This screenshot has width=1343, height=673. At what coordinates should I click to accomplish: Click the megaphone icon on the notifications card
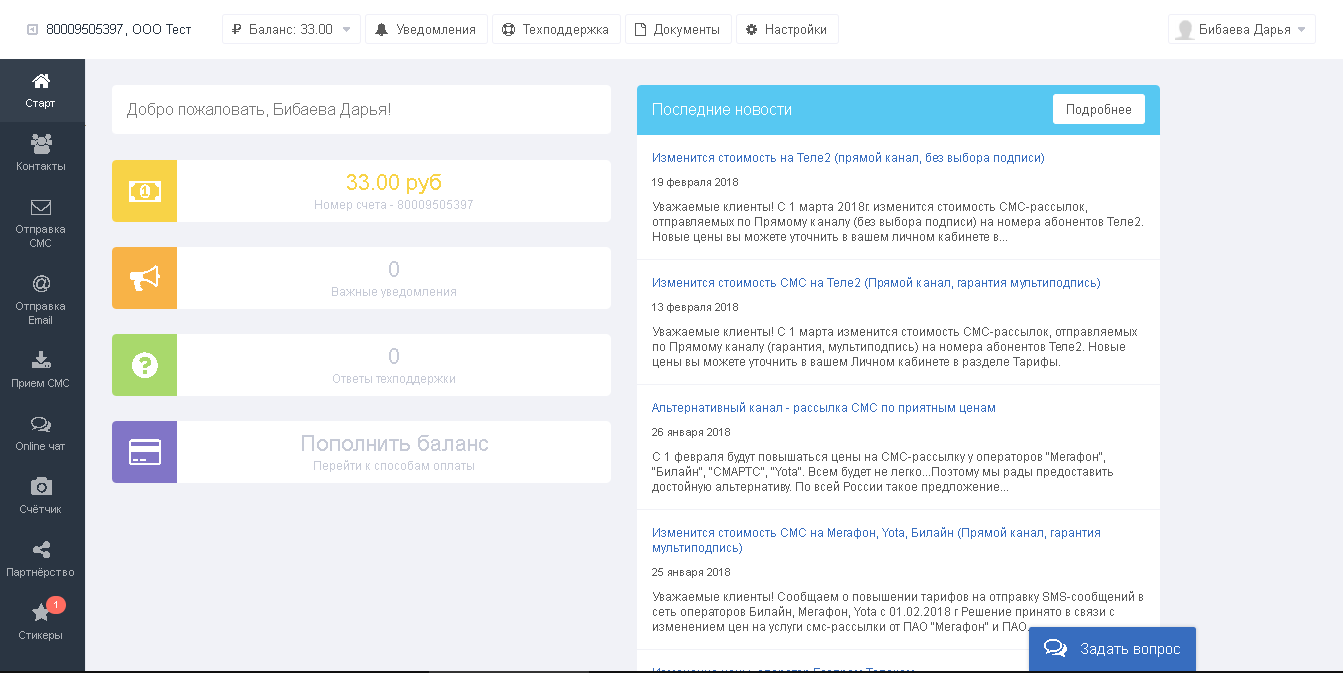pos(144,278)
